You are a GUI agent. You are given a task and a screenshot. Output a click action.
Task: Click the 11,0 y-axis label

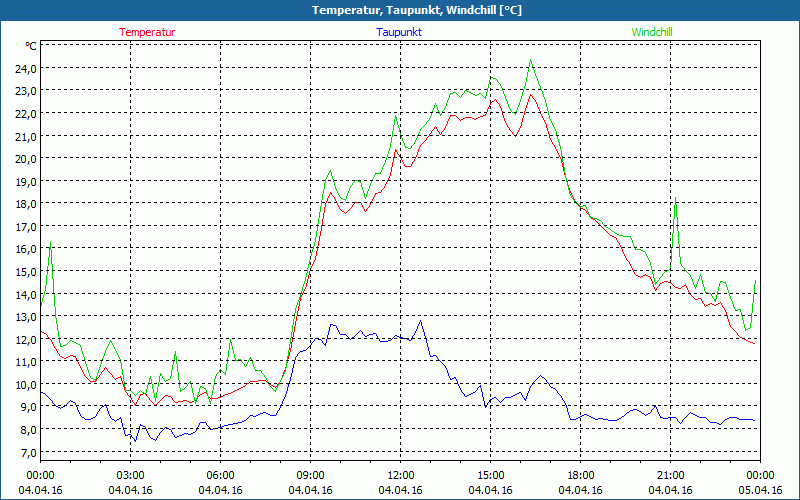(25, 362)
